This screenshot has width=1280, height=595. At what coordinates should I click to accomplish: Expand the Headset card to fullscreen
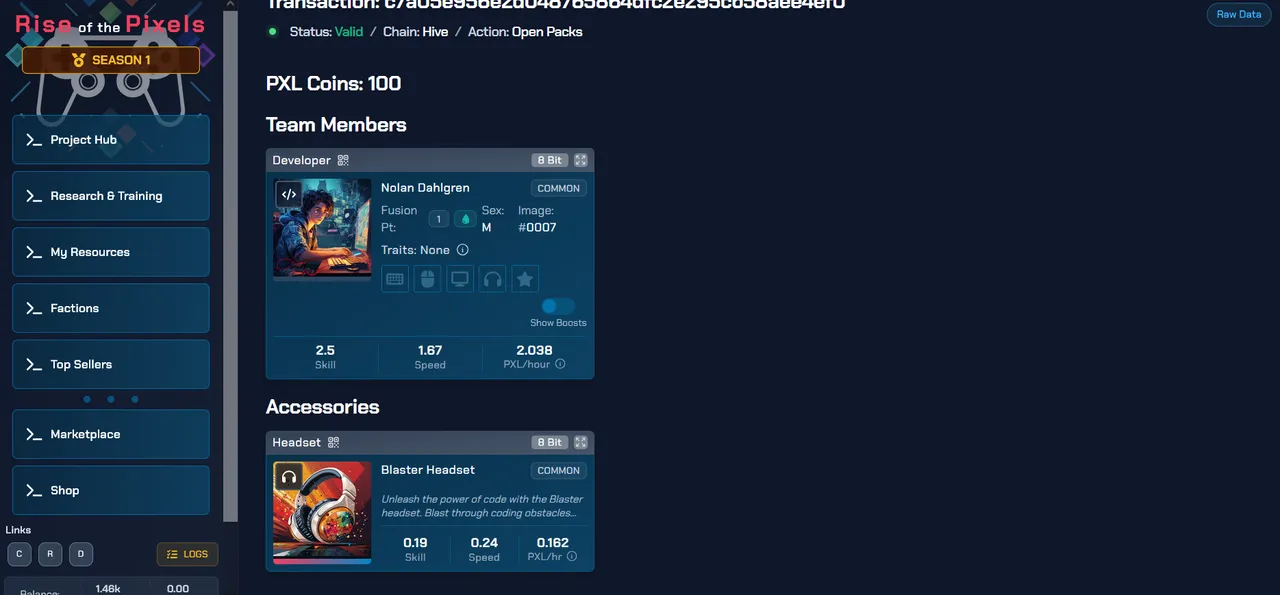tap(580, 442)
